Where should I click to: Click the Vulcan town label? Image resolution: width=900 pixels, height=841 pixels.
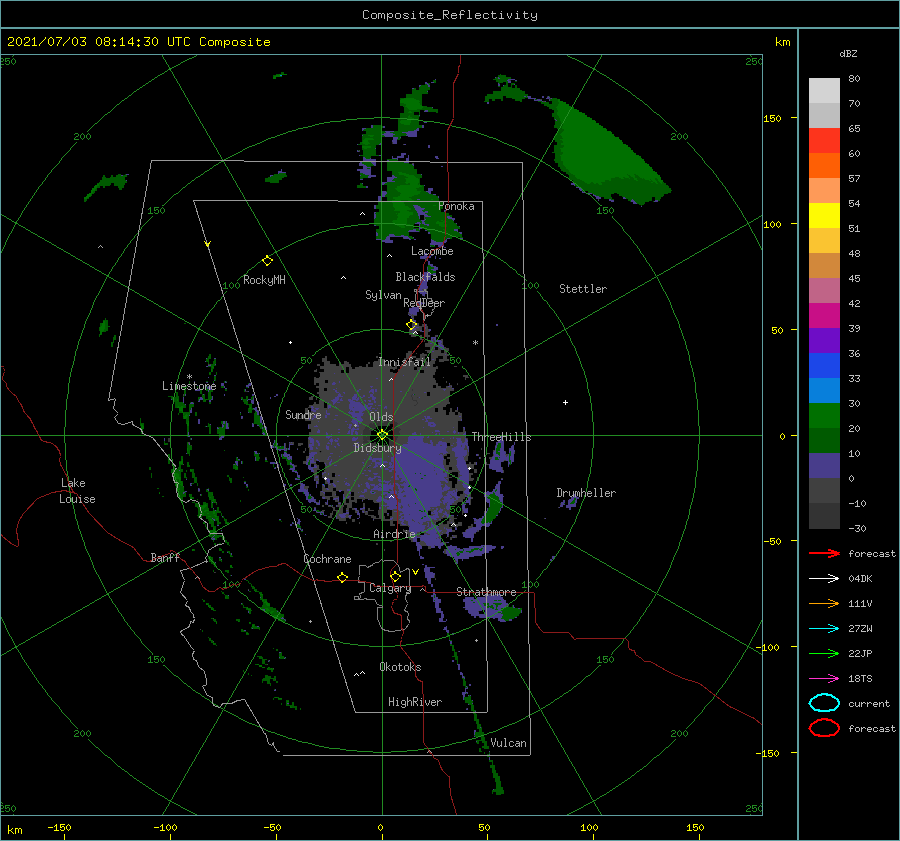[508, 743]
